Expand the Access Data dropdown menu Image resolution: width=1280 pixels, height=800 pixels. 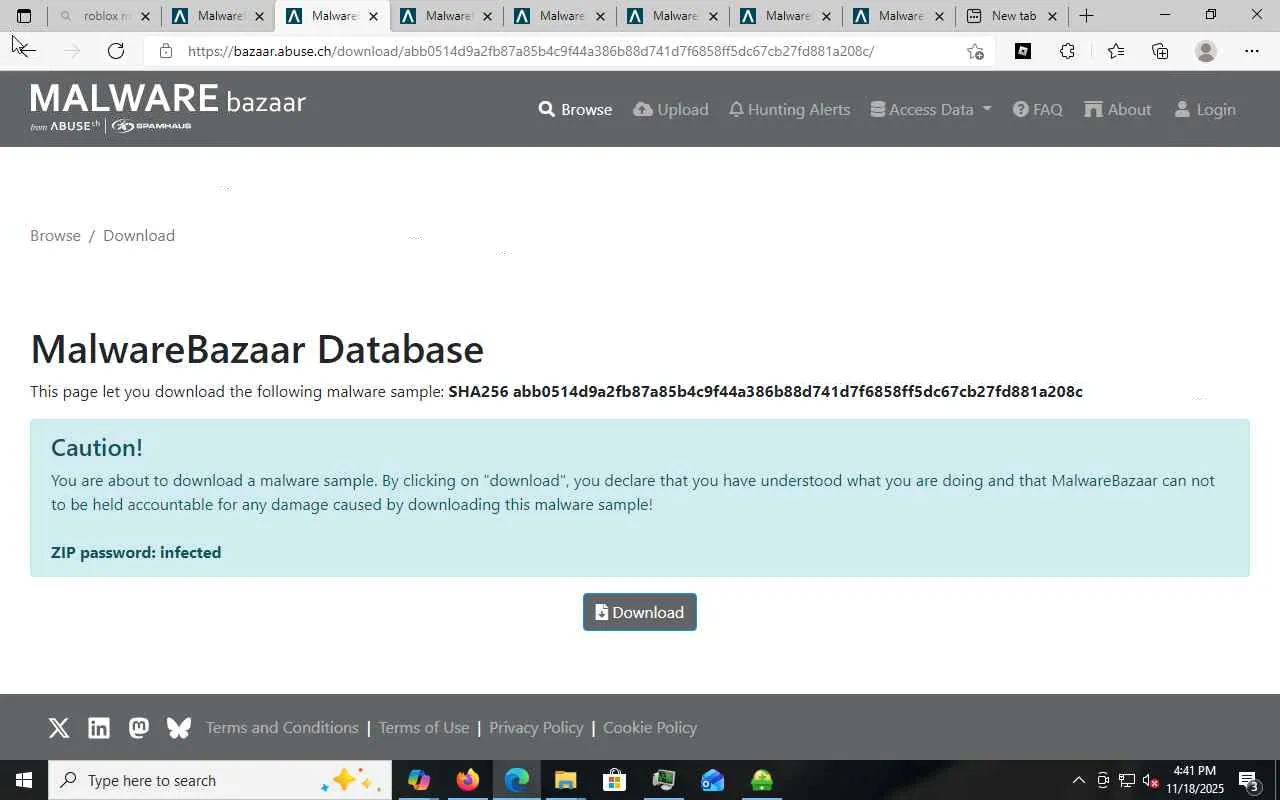pos(931,109)
